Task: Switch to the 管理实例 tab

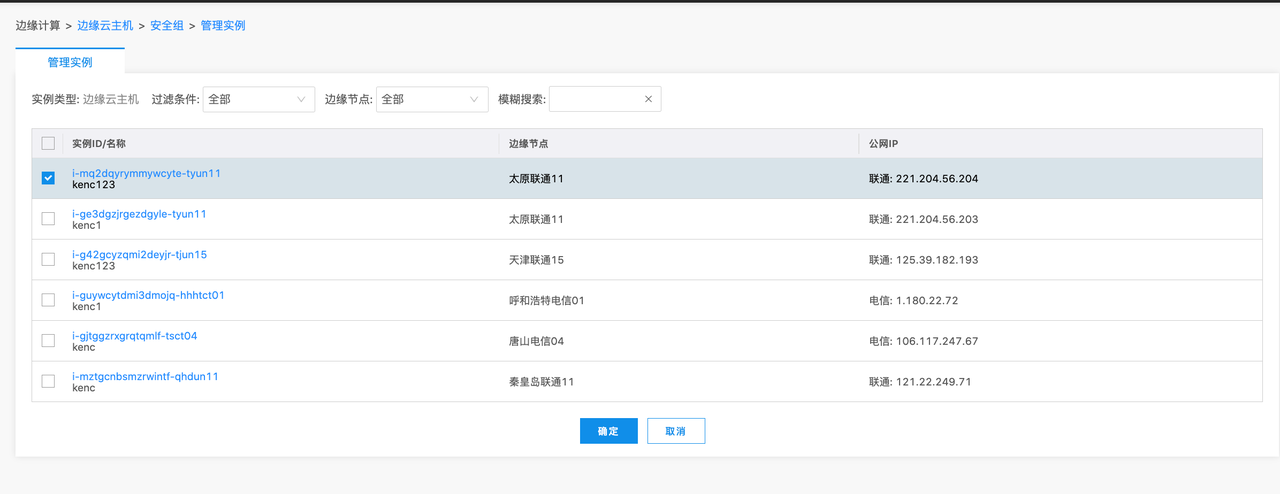Action: (70, 62)
